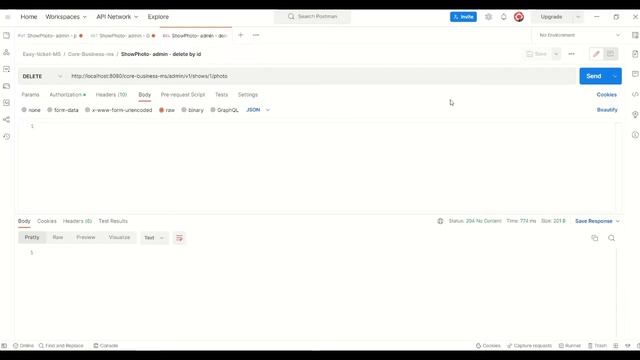Select the binary body type

[x=192, y=110]
